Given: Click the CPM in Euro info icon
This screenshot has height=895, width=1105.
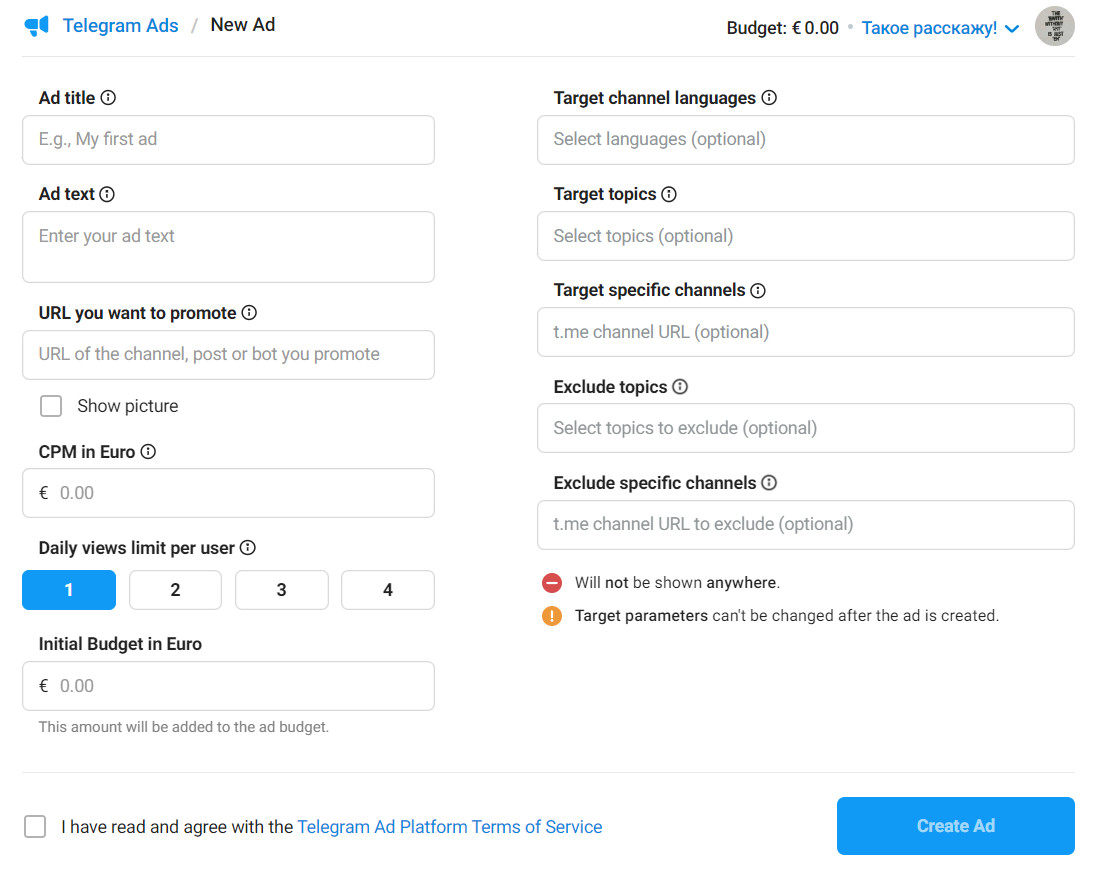Looking at the screenshot, I should pyautogui.click(x=148, y=452).
